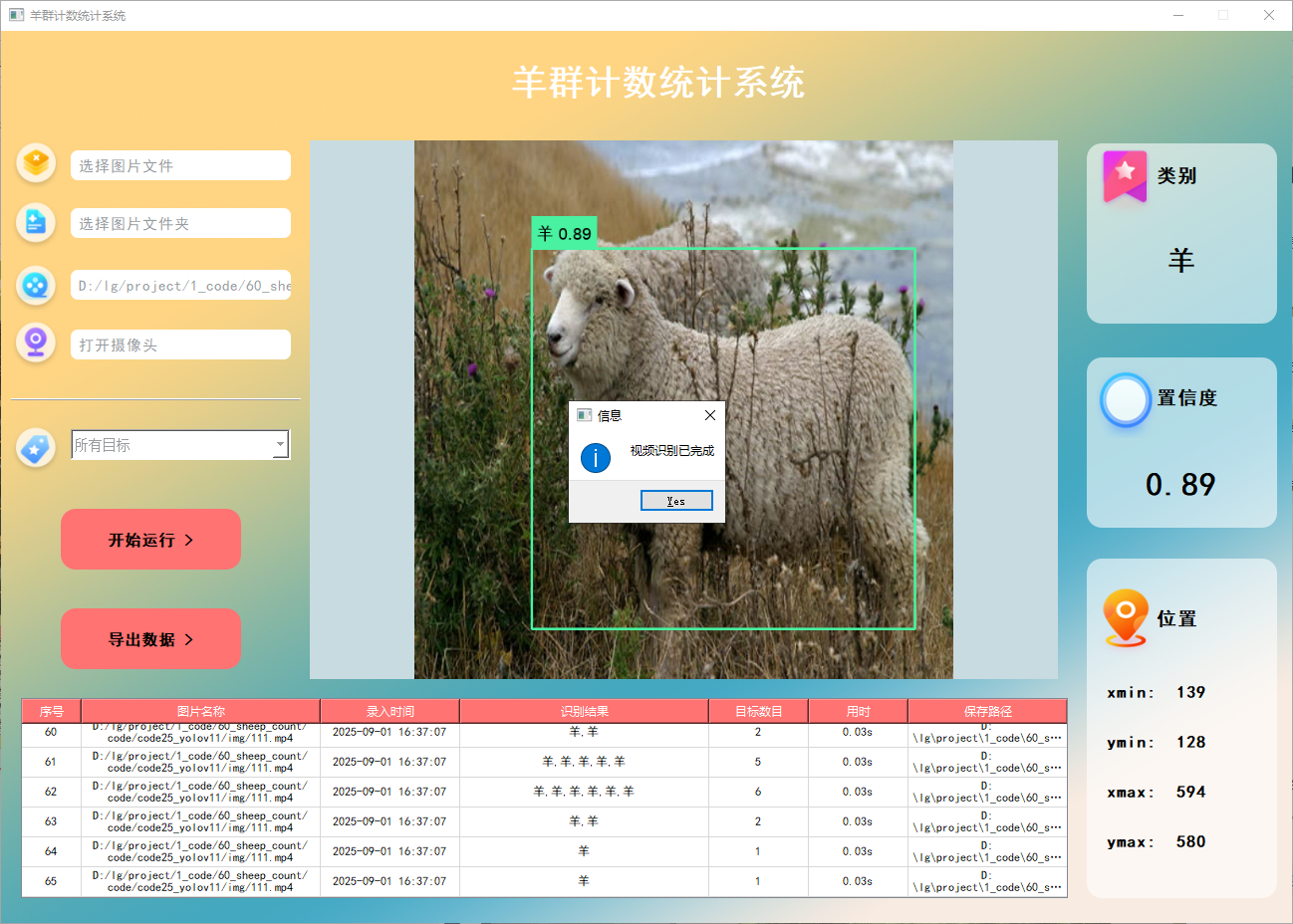The height and width of the screenshot is (924, 1293).
Task: Click the app icon in title bar
Action: tap(16, 15)
